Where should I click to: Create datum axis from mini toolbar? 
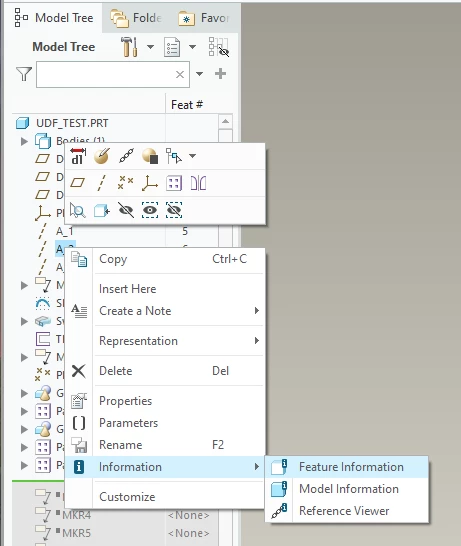[x=101, y=183]
